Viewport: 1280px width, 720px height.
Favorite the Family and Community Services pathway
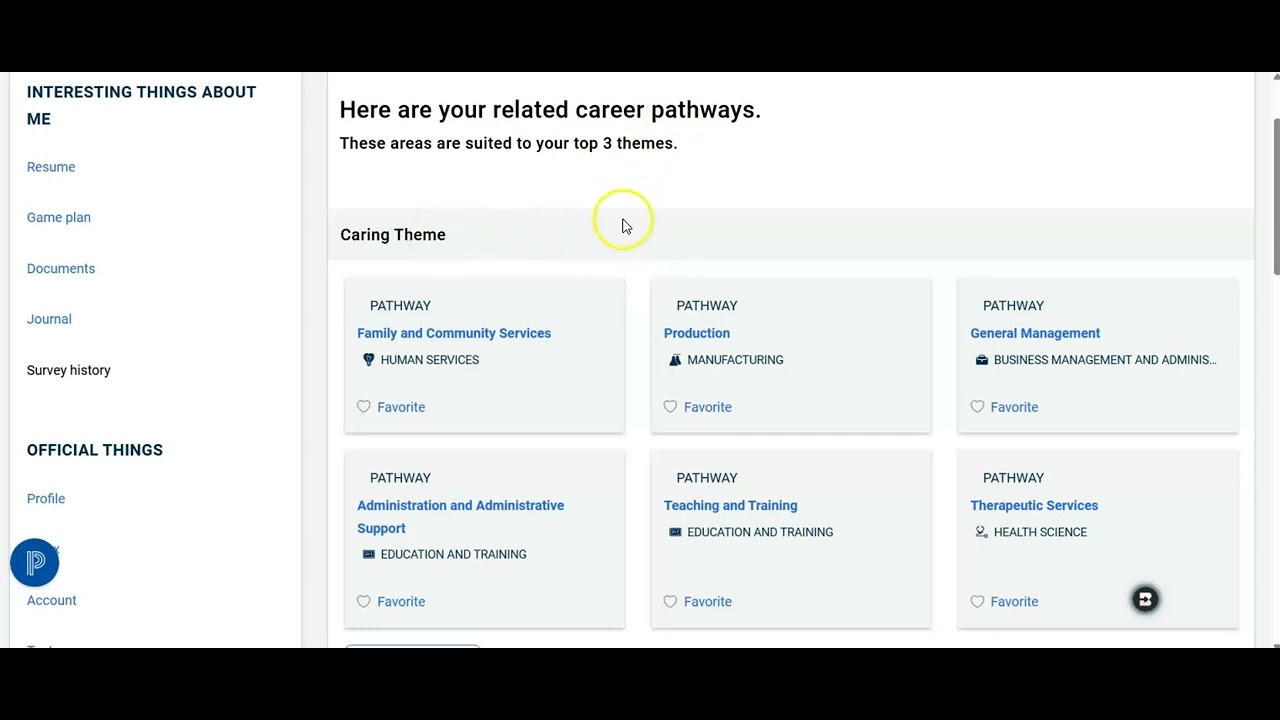(x=391, y=407)
